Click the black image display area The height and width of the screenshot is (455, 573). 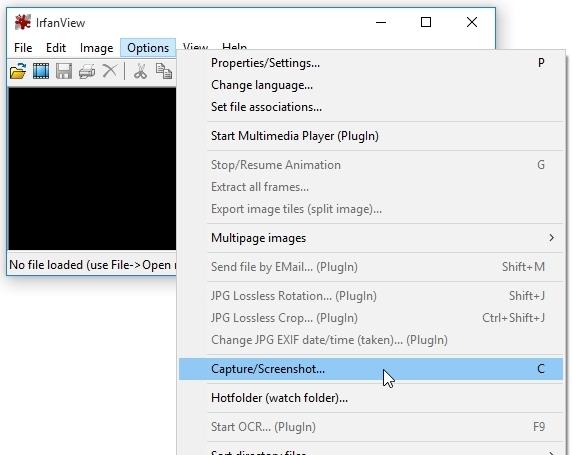point(92,169)
